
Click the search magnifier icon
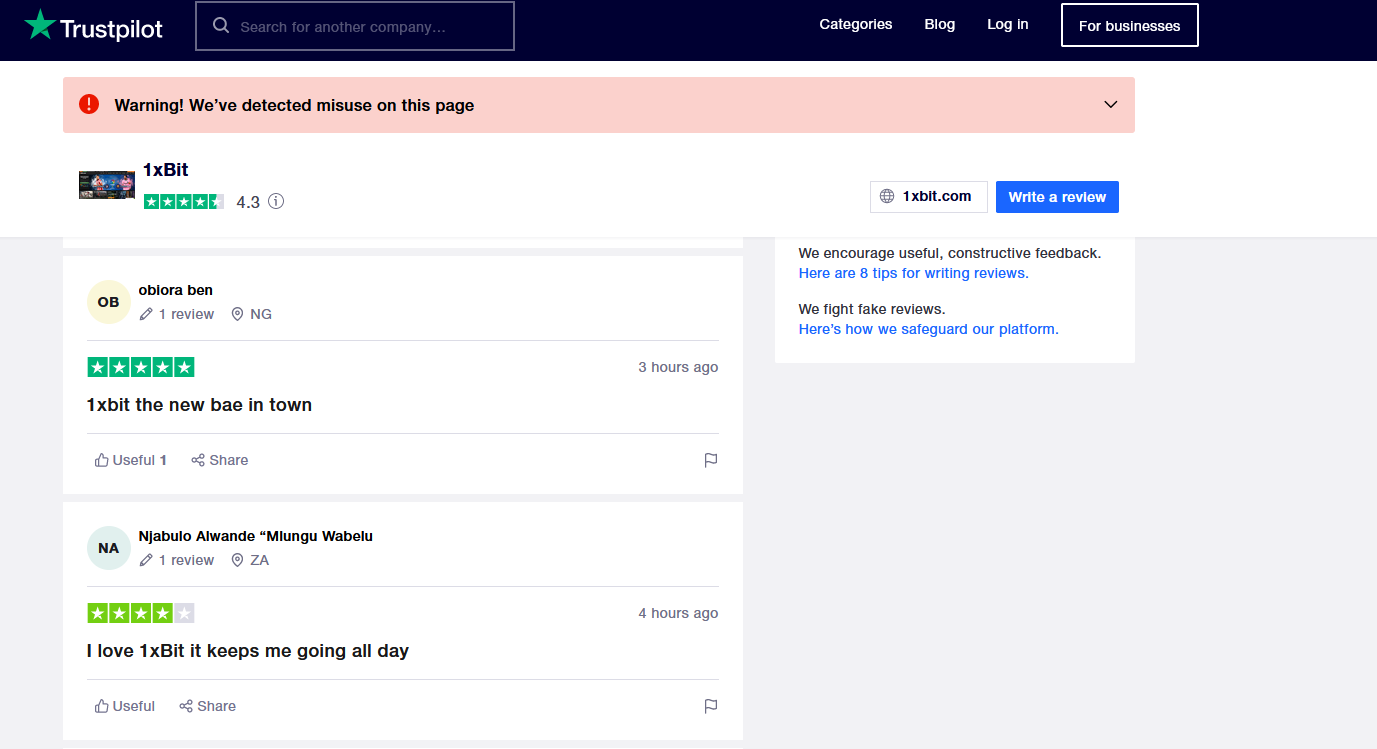[221, 26]
